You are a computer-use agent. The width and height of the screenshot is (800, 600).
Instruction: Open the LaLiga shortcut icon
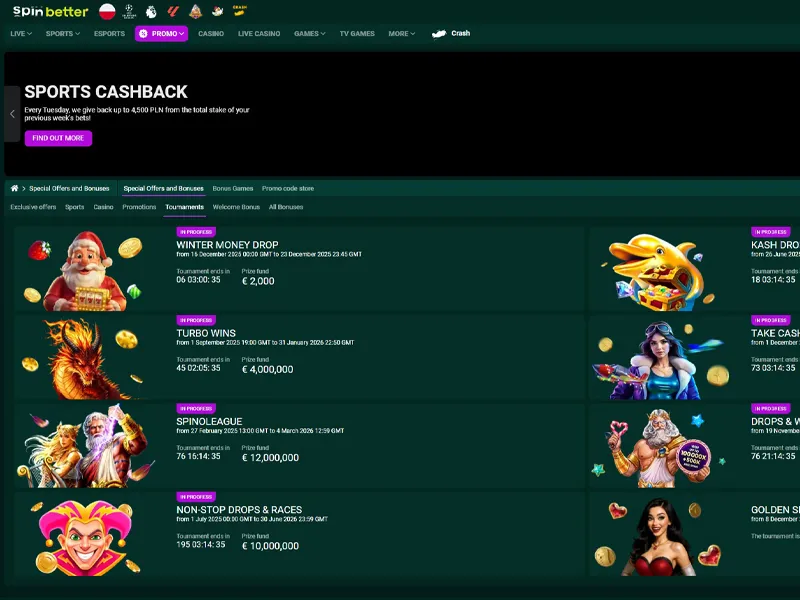(173, 11)
